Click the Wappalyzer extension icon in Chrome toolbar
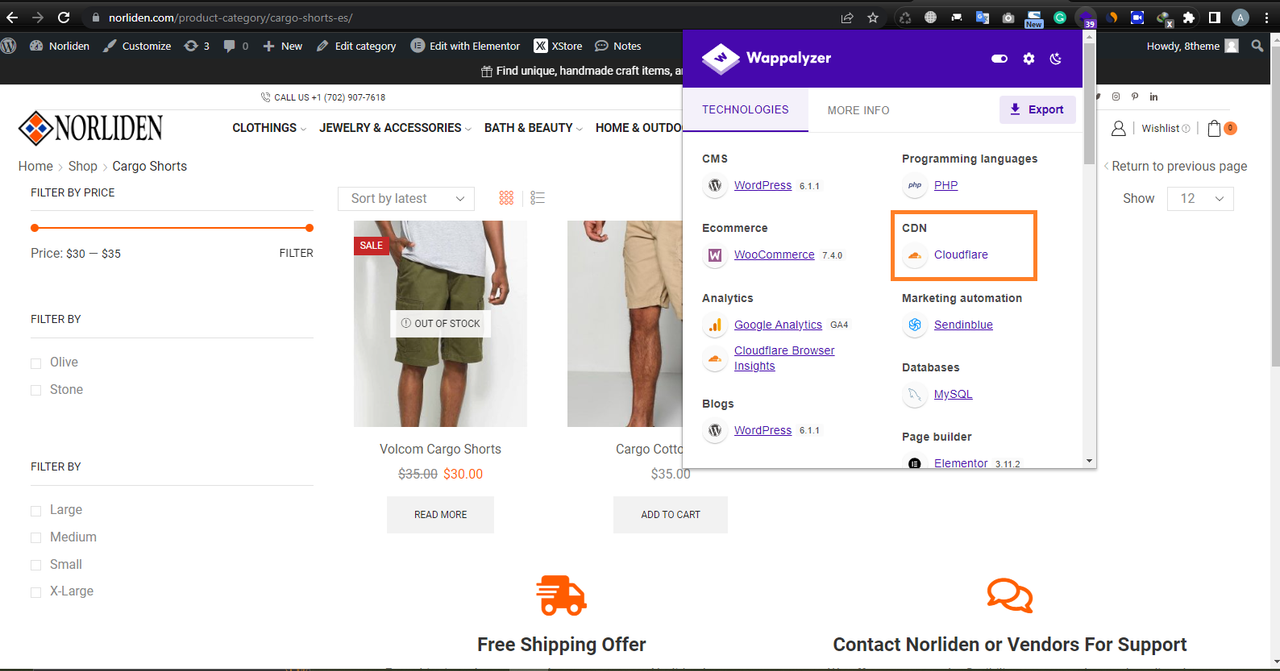 point(1086,18)
